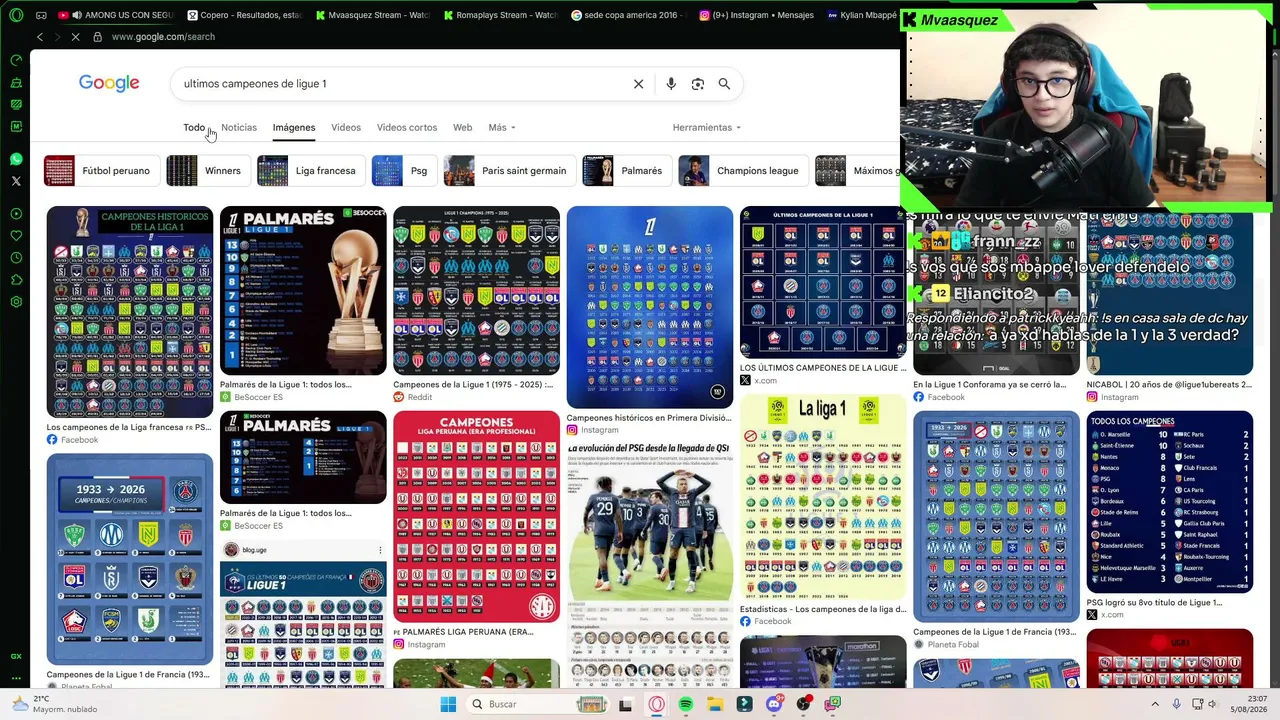Go to Google homepage via logo
This screenshot has width=1280, height=720.
(109, 83)
